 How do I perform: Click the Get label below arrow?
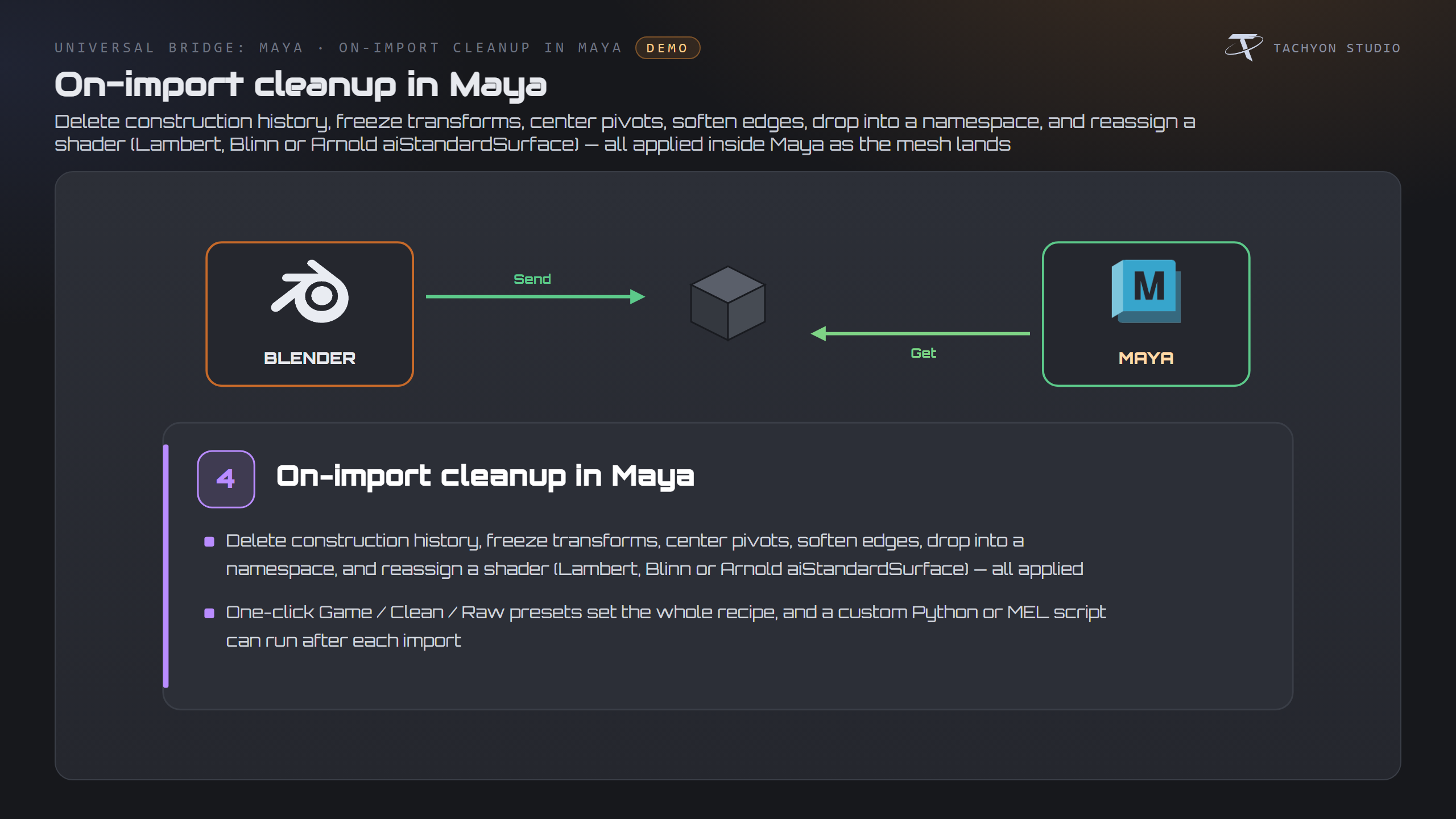[x=923, y=353]
